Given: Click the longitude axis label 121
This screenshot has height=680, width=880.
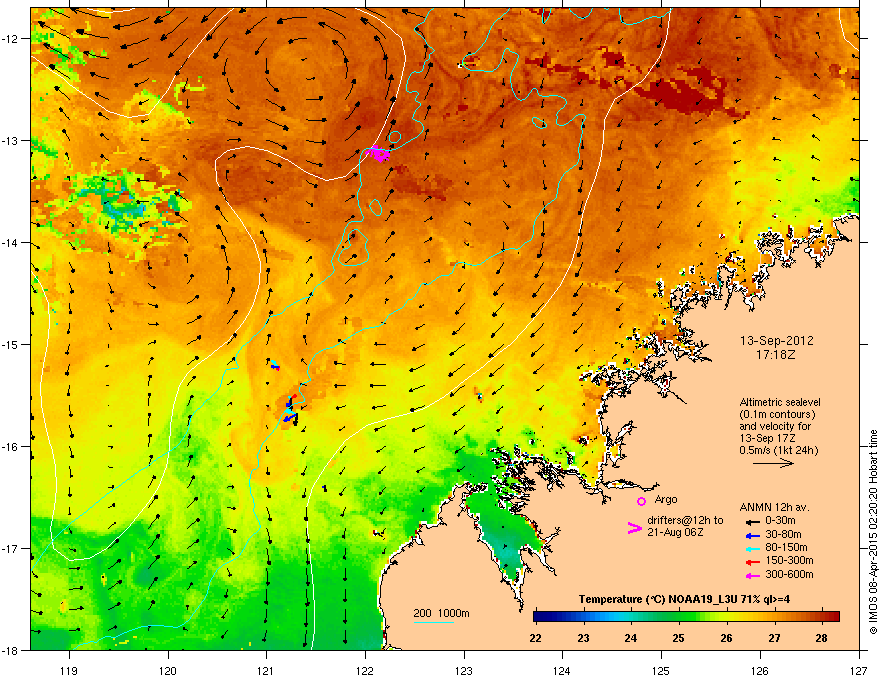Looking at the screenshot, I should [x=266, y=670].
